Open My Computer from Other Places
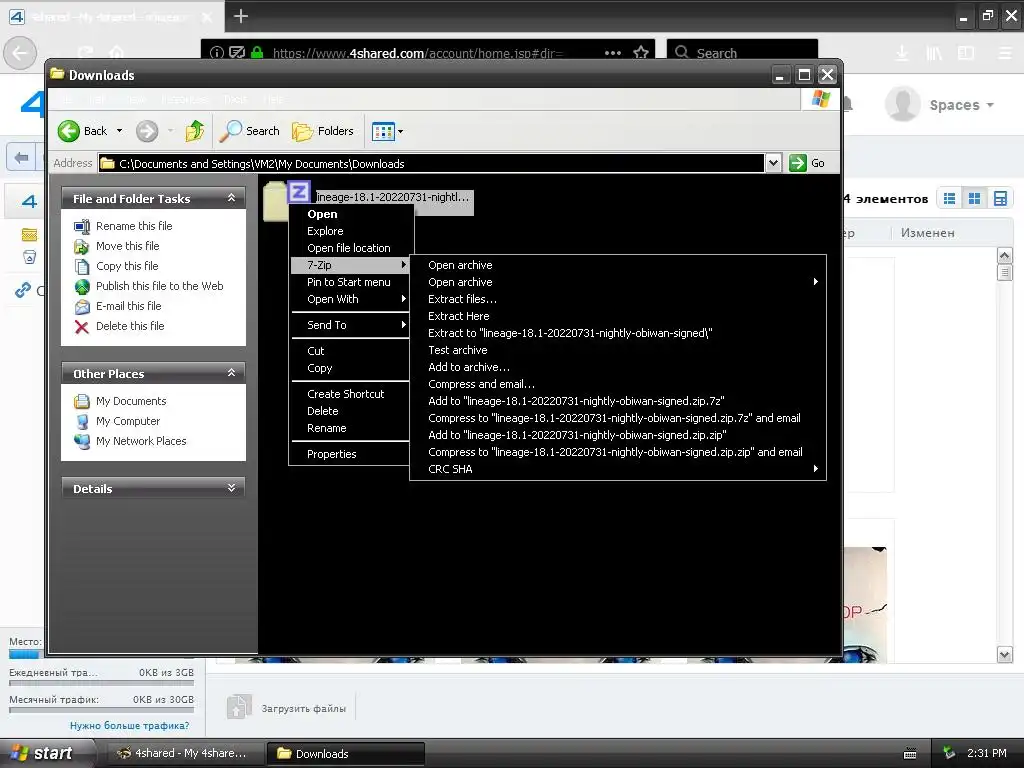This screenshot has height=768, width=1024. click(x=127, y=421)
